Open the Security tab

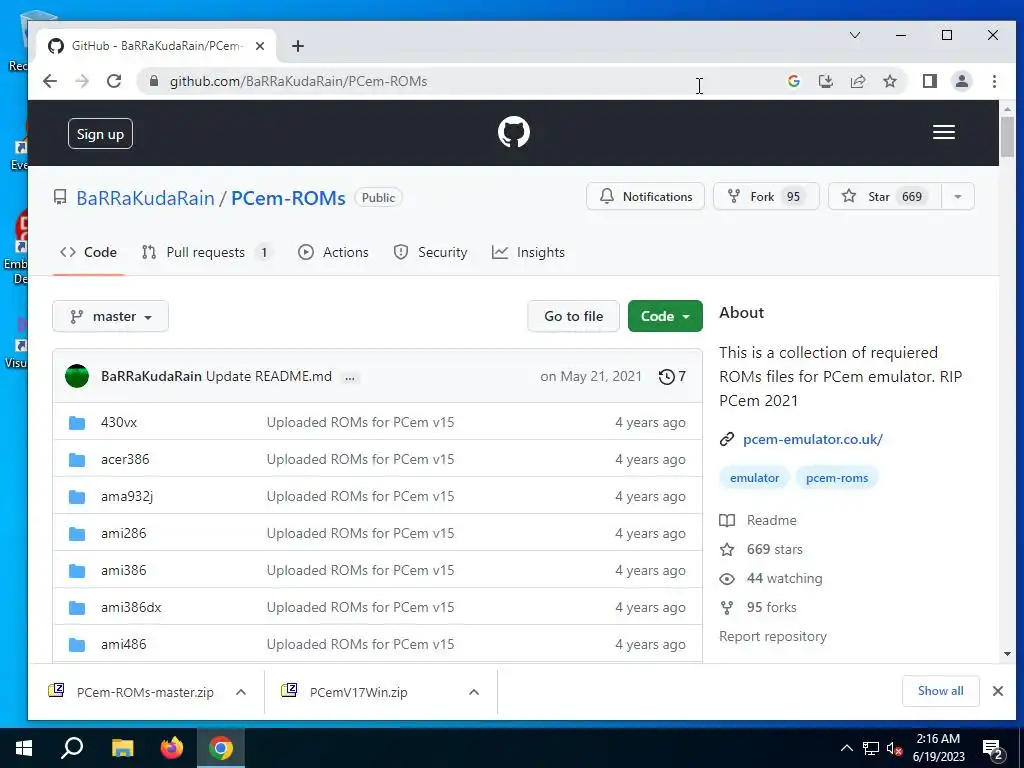click(x=430, y=252)
